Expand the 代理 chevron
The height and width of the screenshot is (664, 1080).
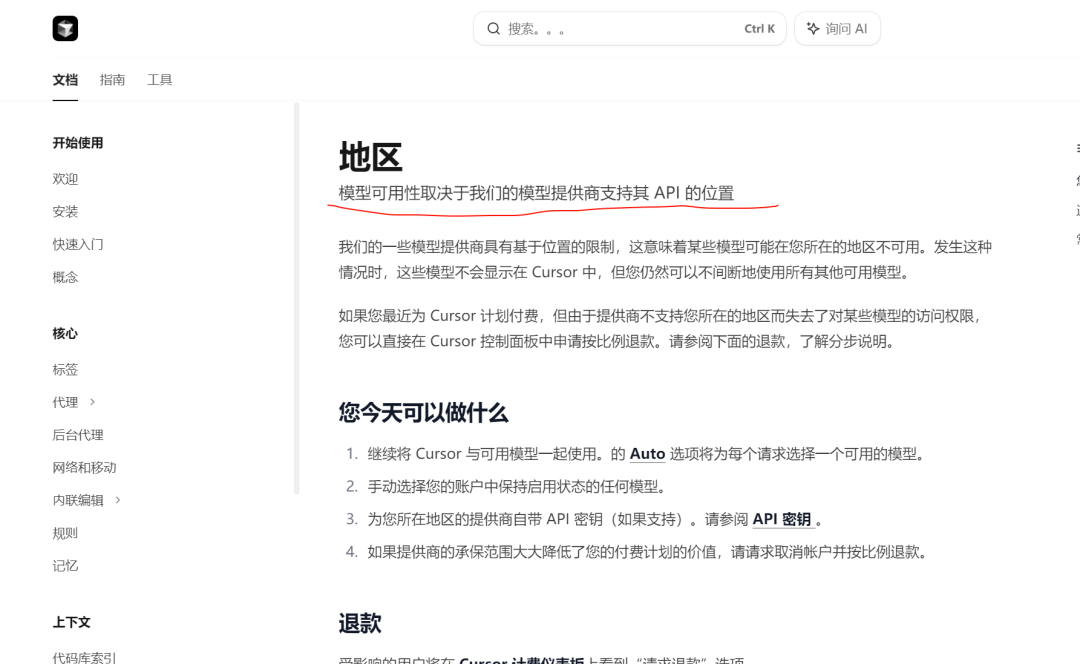tap(92, 402)
